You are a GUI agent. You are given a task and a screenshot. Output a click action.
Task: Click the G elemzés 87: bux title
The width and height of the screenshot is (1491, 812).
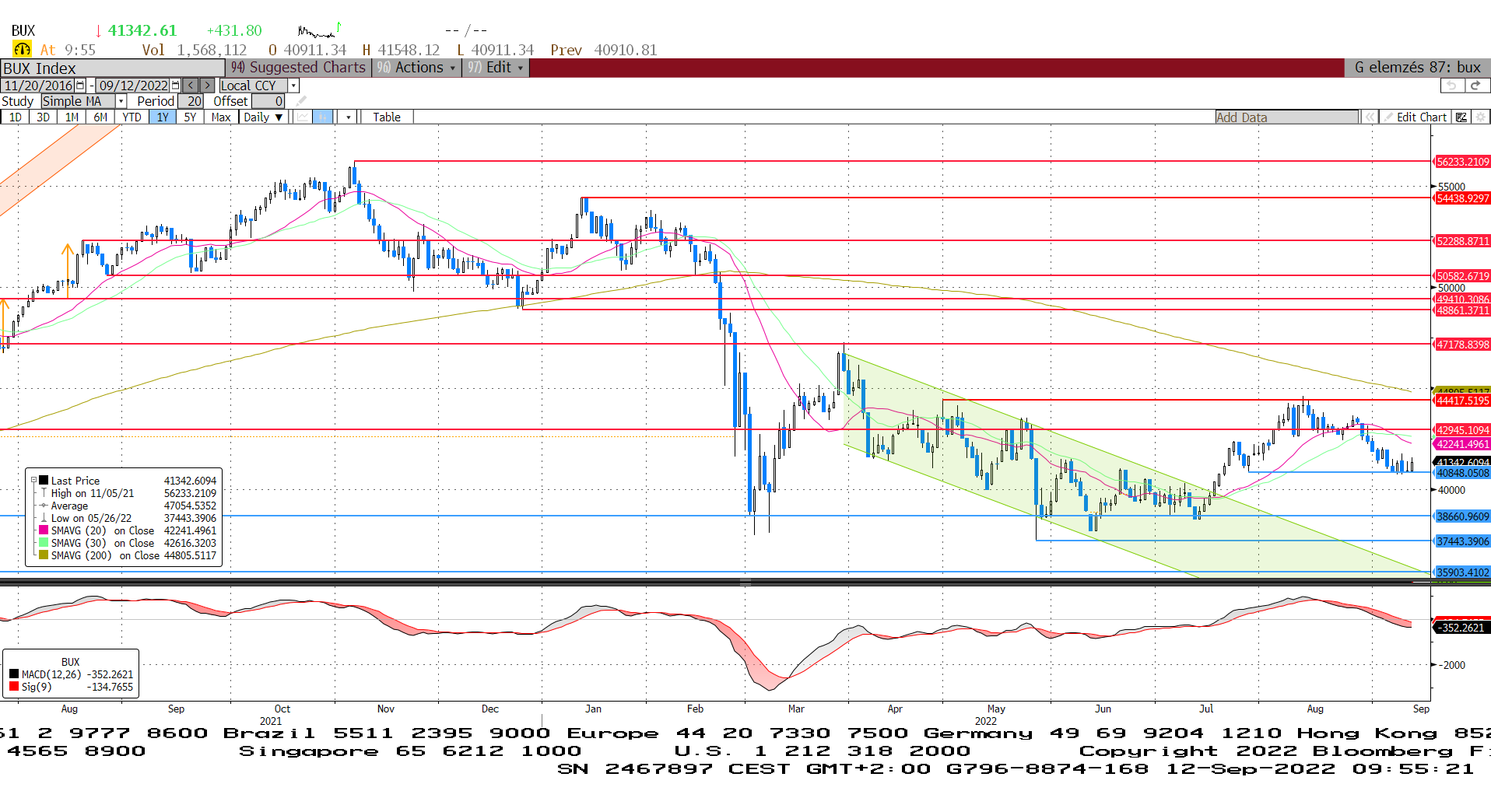pyautogui.click(x=1417, y=68)
